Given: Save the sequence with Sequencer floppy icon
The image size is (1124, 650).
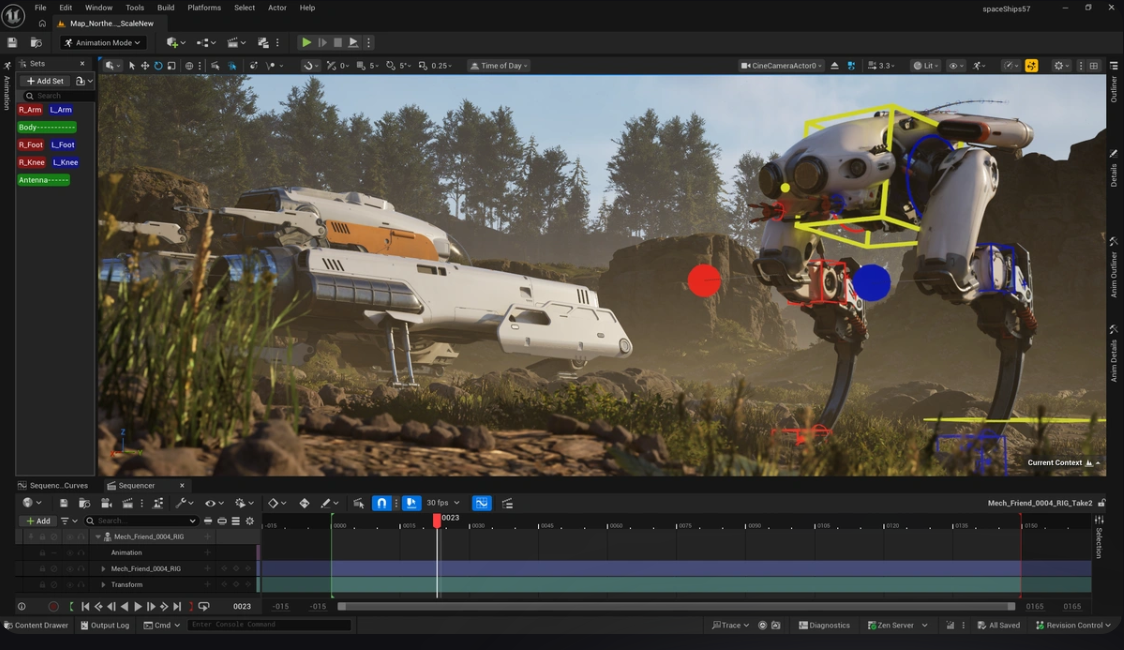Looking at the screenshot, I should tap(64, 504).
